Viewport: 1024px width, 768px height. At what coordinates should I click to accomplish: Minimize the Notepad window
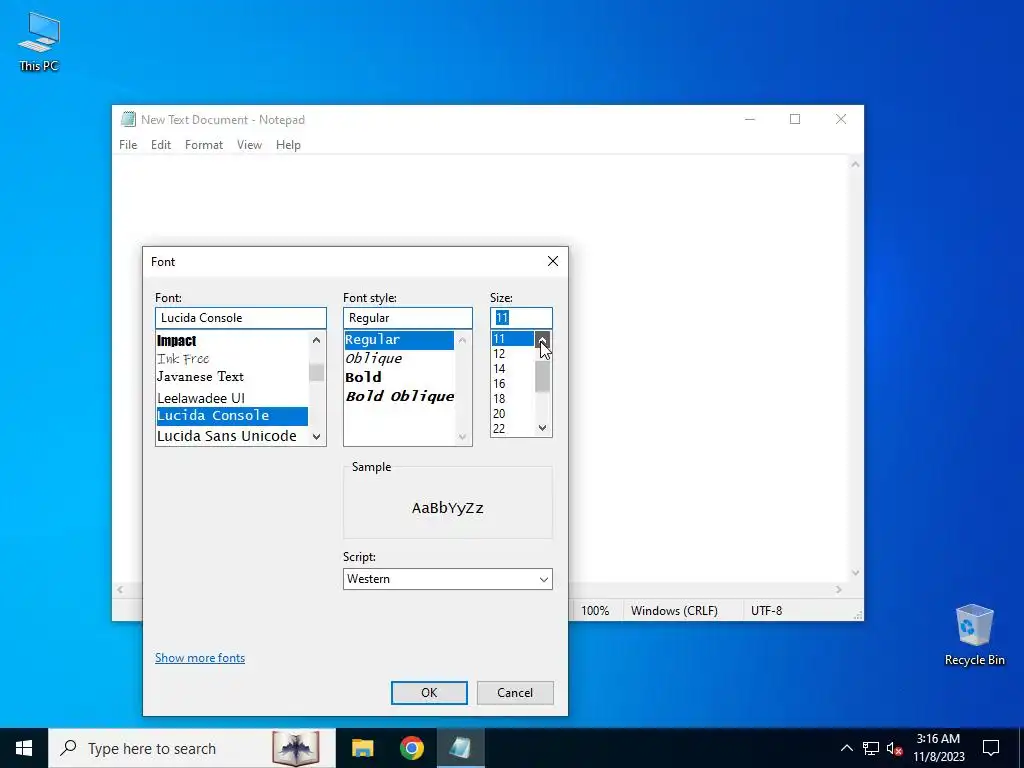[x=750, y=119]
